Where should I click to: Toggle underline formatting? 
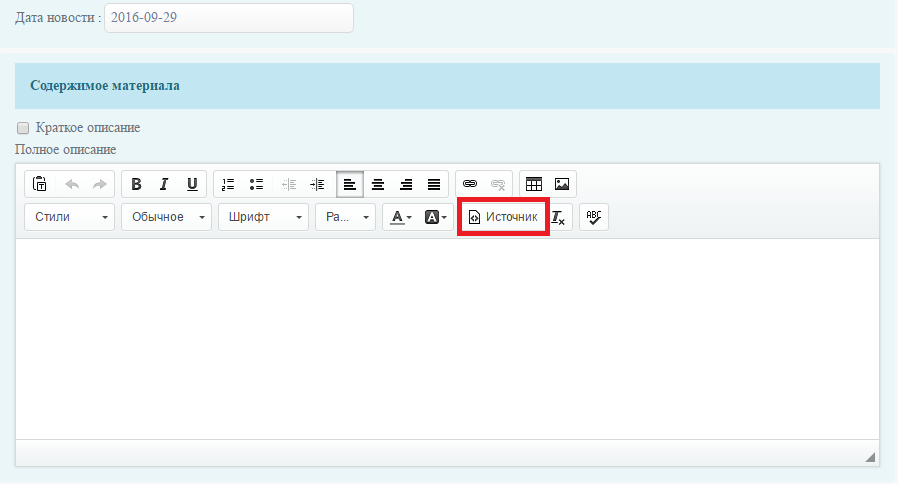(192, 184)
